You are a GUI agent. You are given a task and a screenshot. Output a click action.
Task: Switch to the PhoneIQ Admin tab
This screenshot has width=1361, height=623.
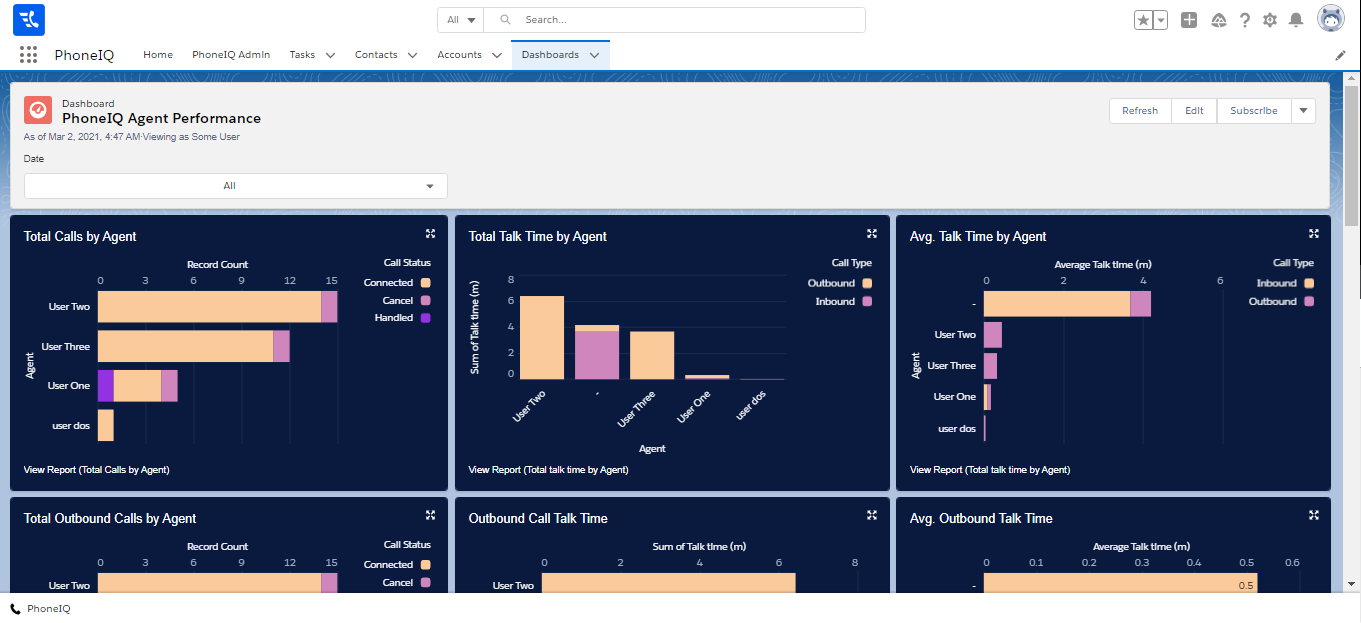coord(231,55)
